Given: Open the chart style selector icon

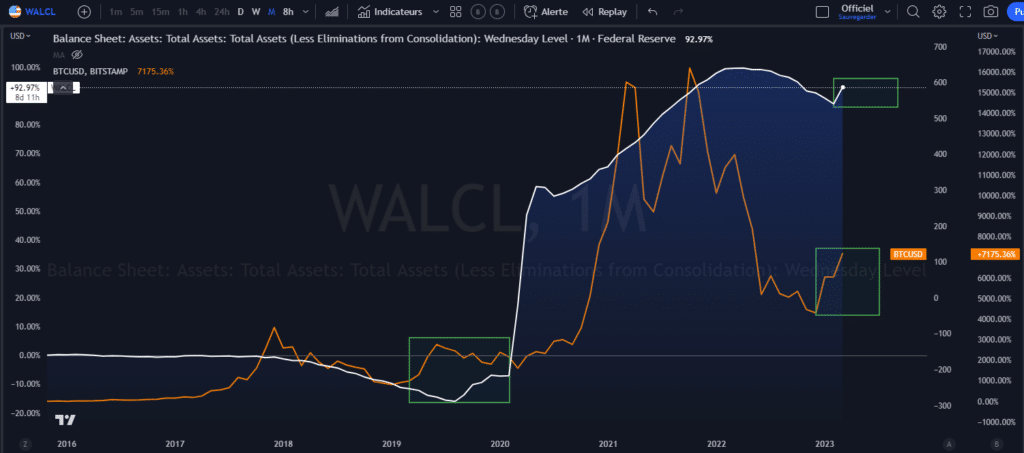Looking at the screenshot, I should pyautogui.click(x=332, y=12).
